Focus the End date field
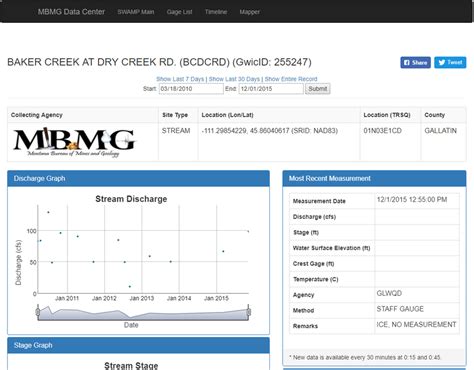This screenshot has width=474, height=370. 271,89
